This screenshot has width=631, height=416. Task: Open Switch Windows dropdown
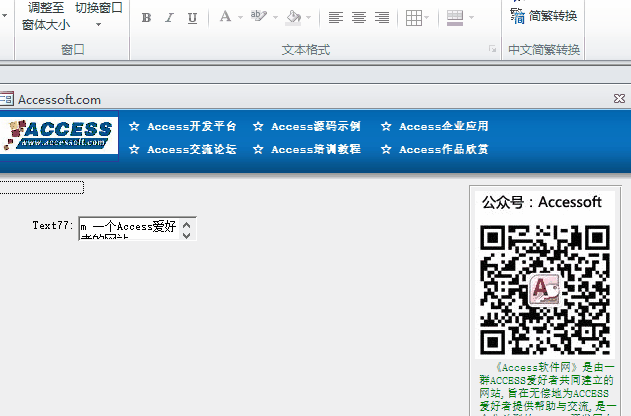[99, 15]
